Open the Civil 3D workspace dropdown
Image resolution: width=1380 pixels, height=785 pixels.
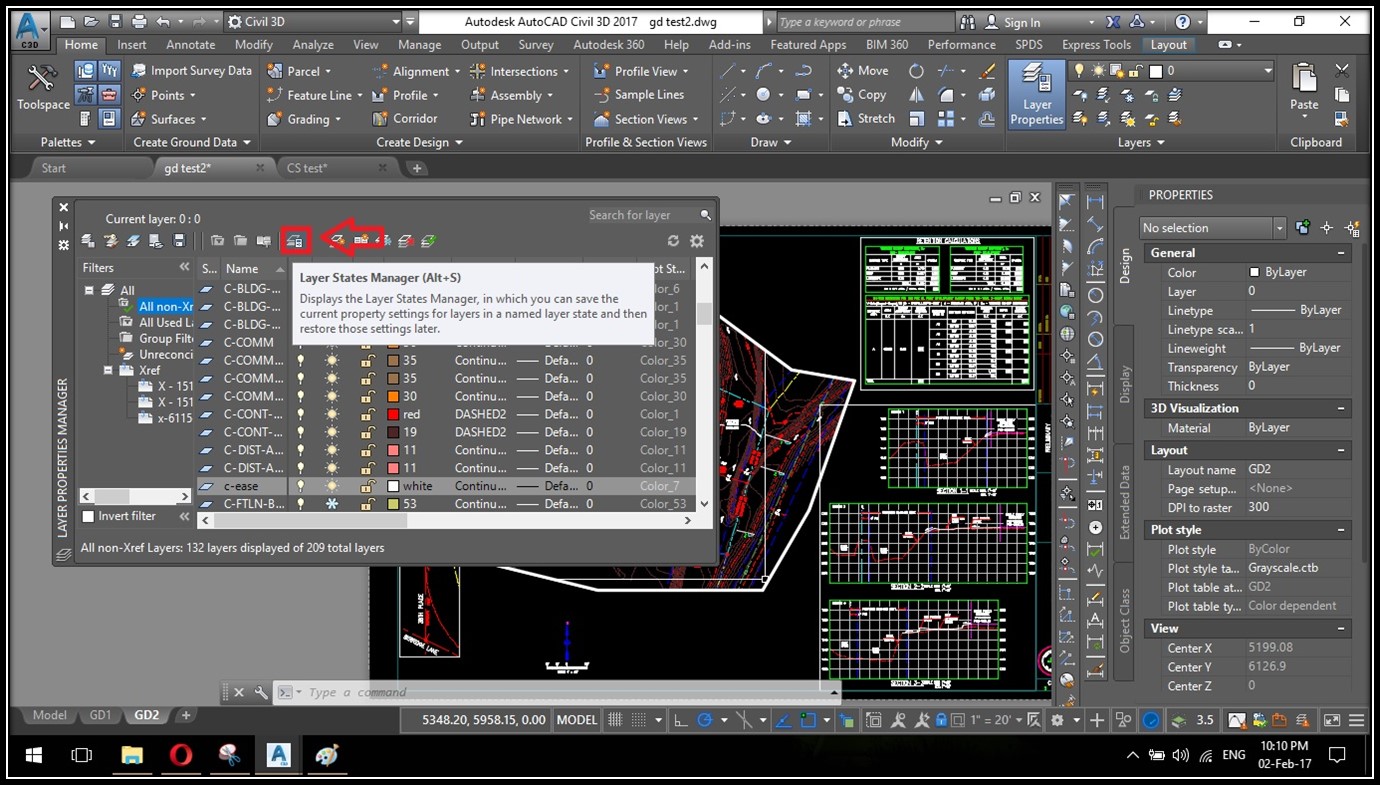click(x=312, y=21)
